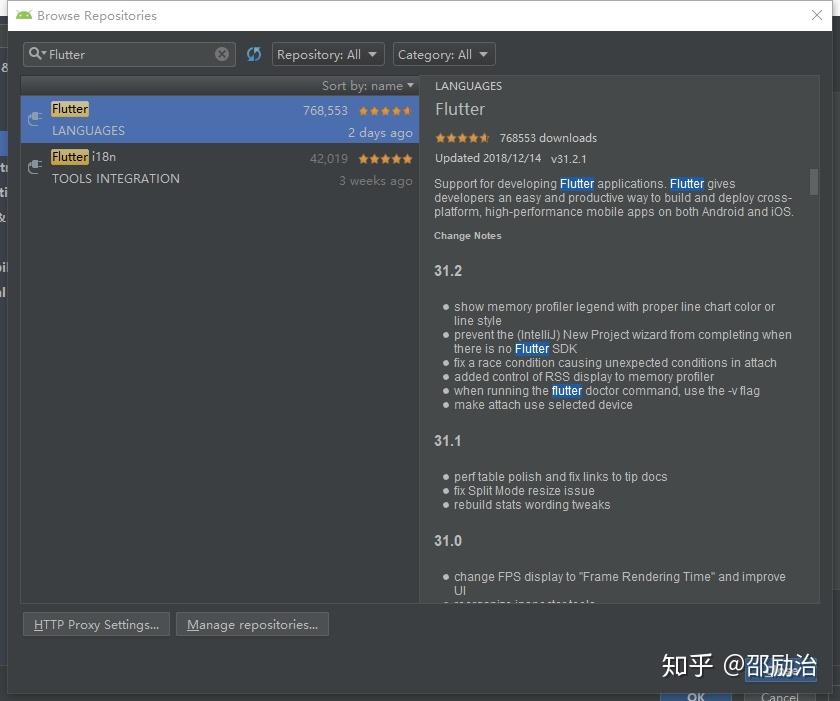Click the highlighted Flutter link in the description
The width and height of the screenshot is (840, 701).
coord(577,184)
